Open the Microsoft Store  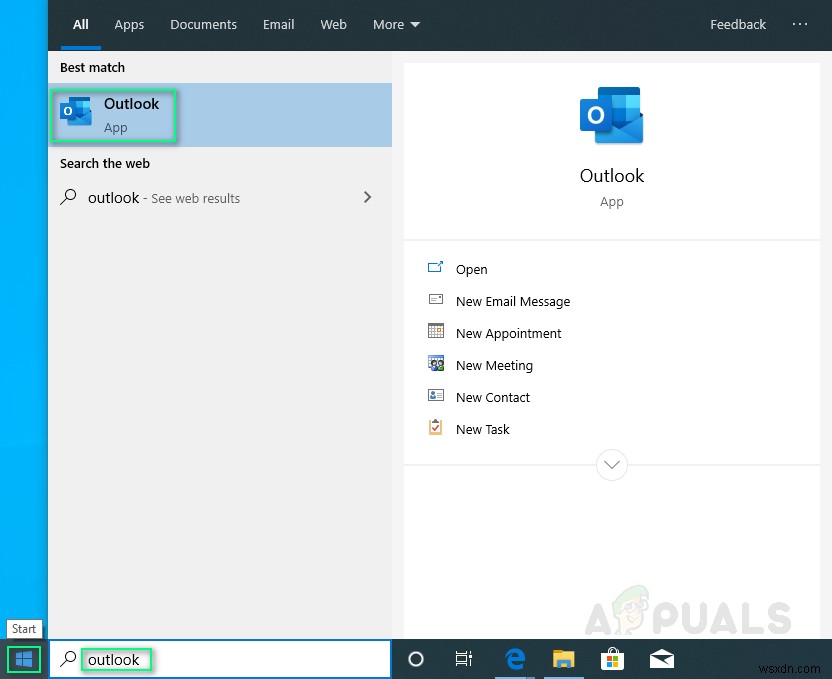click(x=612, y=659)
